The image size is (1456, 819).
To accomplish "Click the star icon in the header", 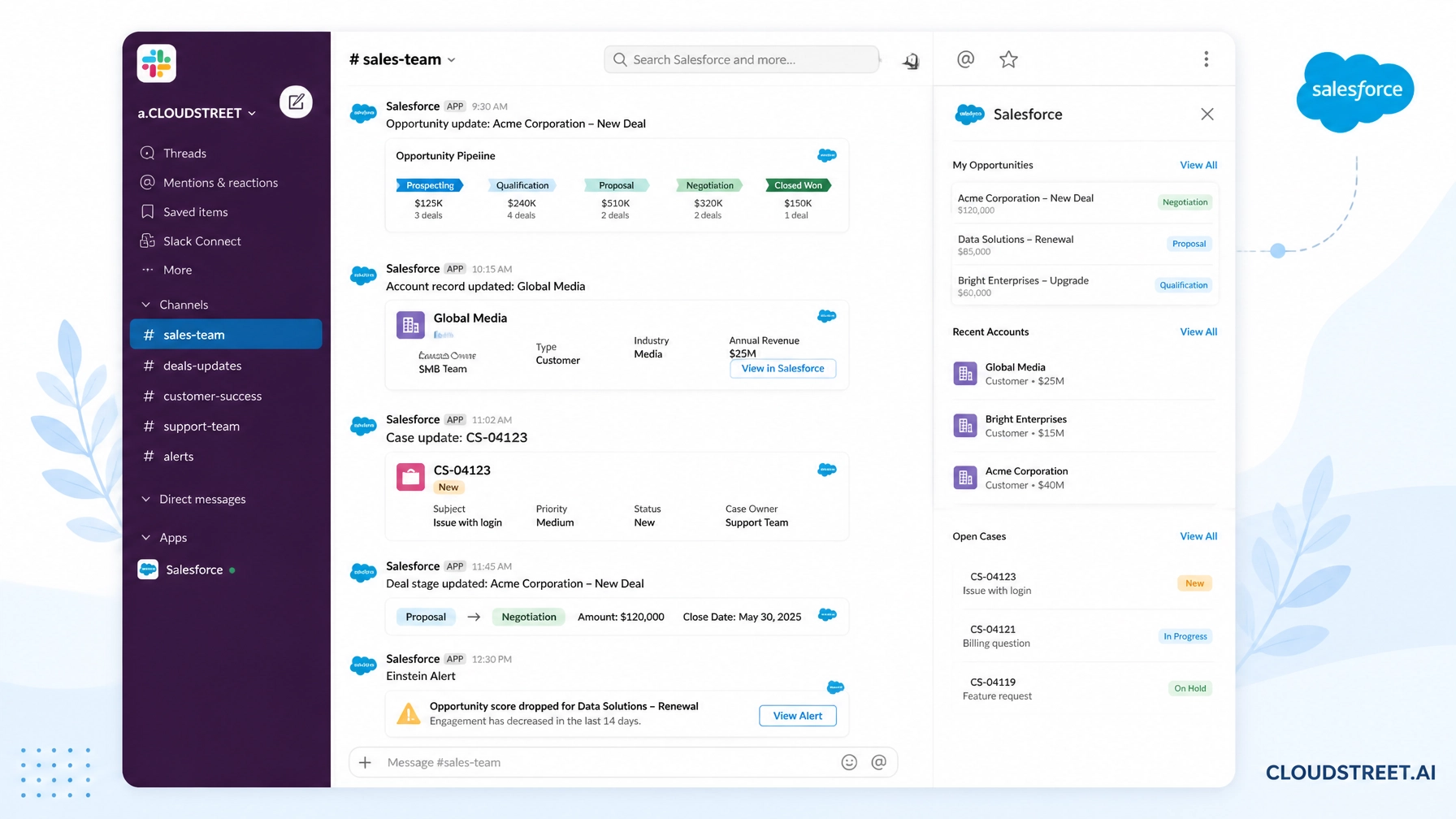I will point(1008,59).
